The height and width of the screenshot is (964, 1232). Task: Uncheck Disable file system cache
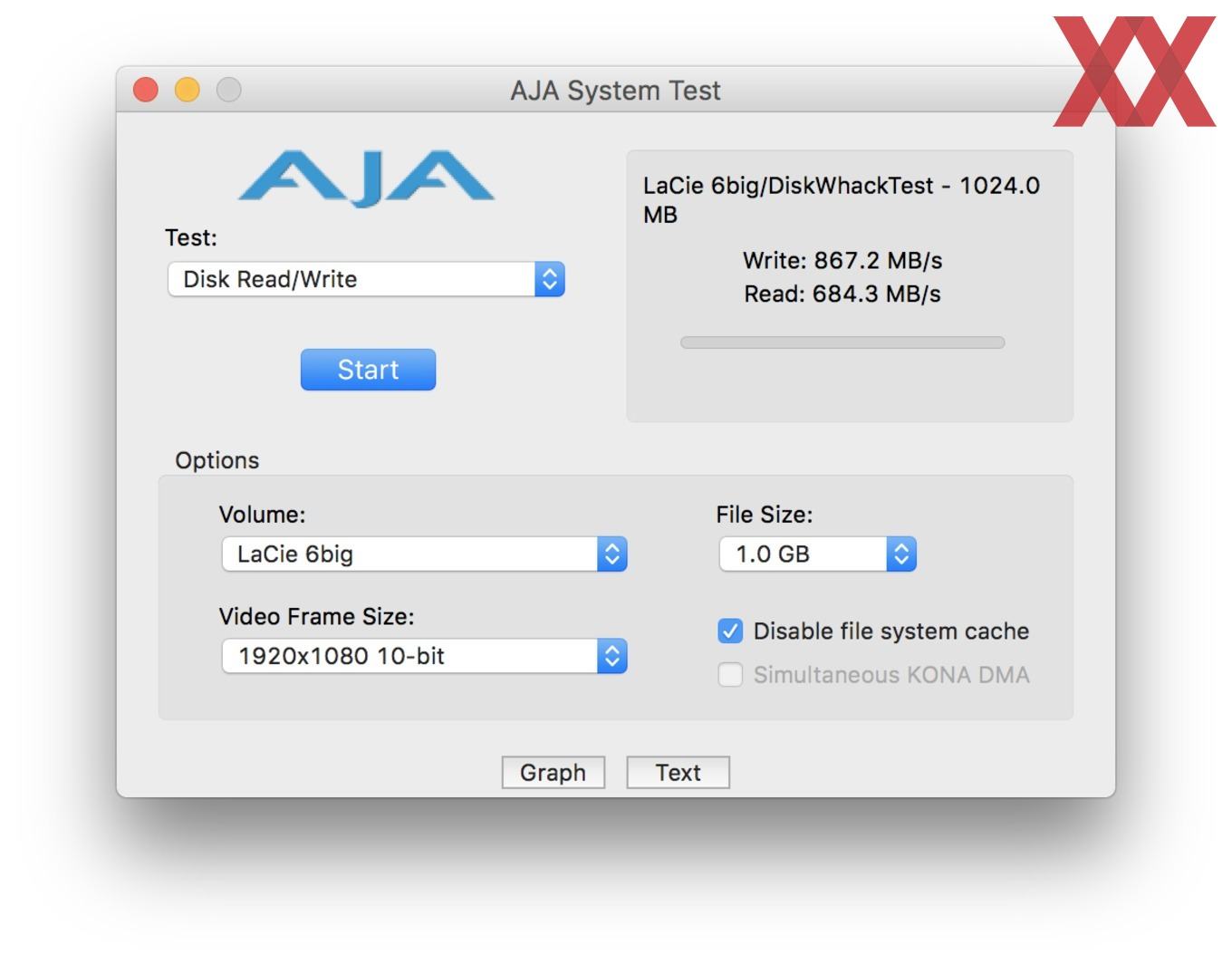[x=730, y=631]
